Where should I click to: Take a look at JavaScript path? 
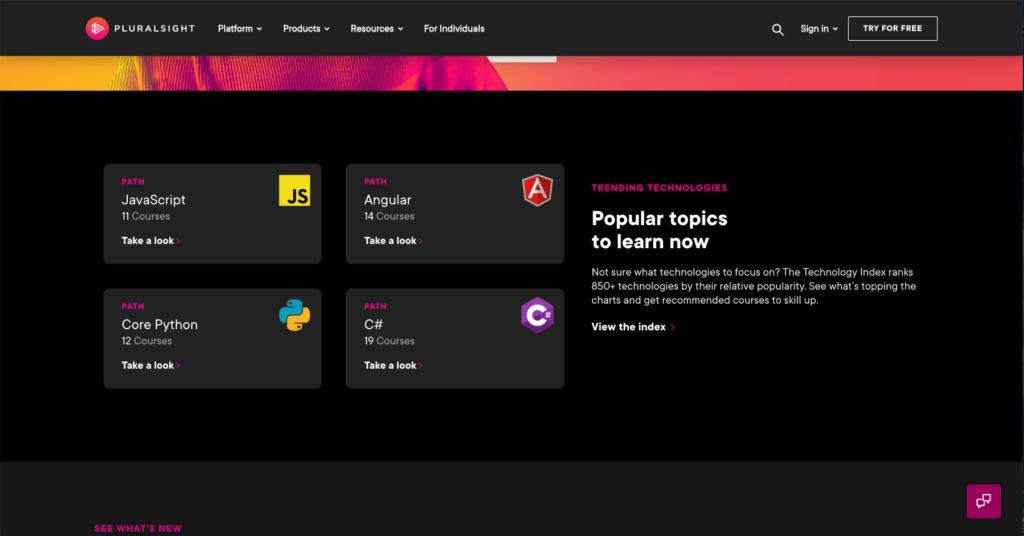point(150,241)
